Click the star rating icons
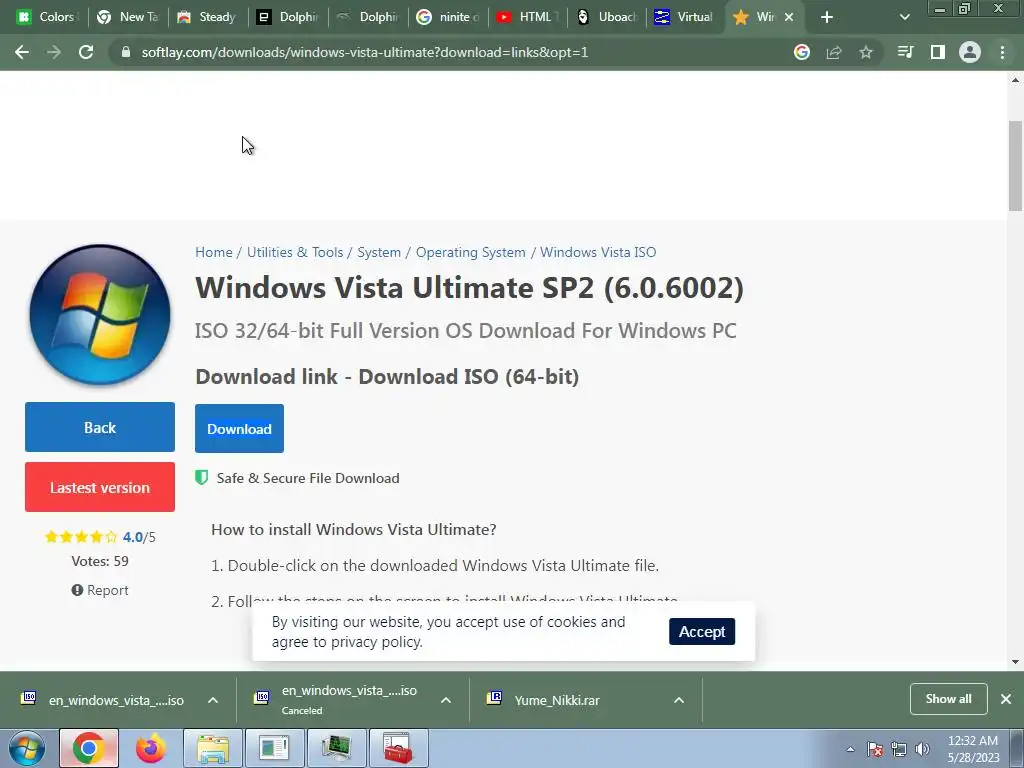This screenshot has width=1024, height=768. coord(81,537)
